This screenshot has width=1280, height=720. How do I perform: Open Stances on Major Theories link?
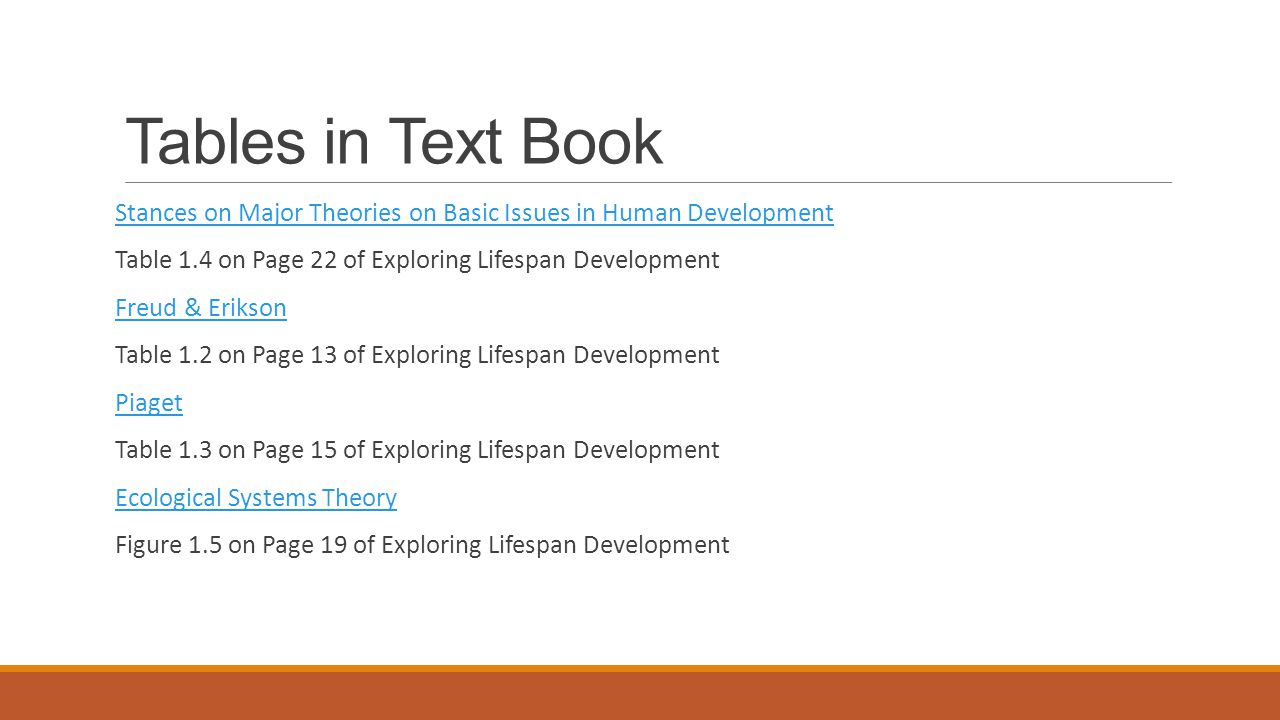coord(474,213)
